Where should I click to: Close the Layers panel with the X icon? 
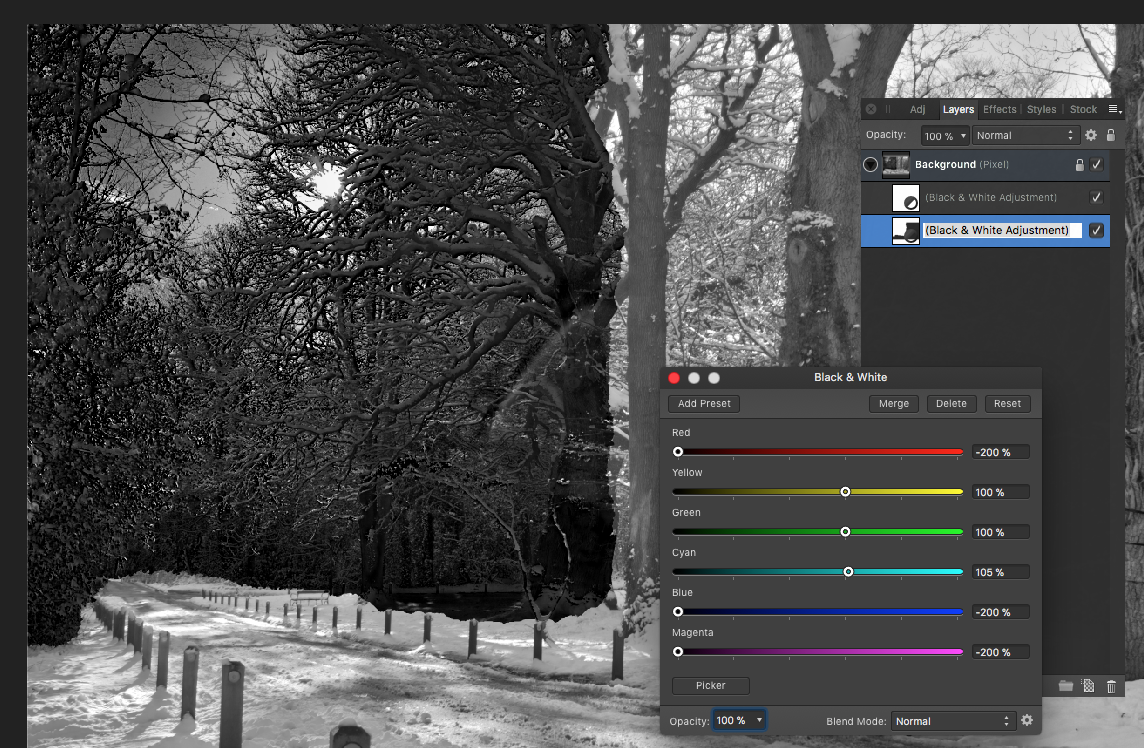pos(871,109)
